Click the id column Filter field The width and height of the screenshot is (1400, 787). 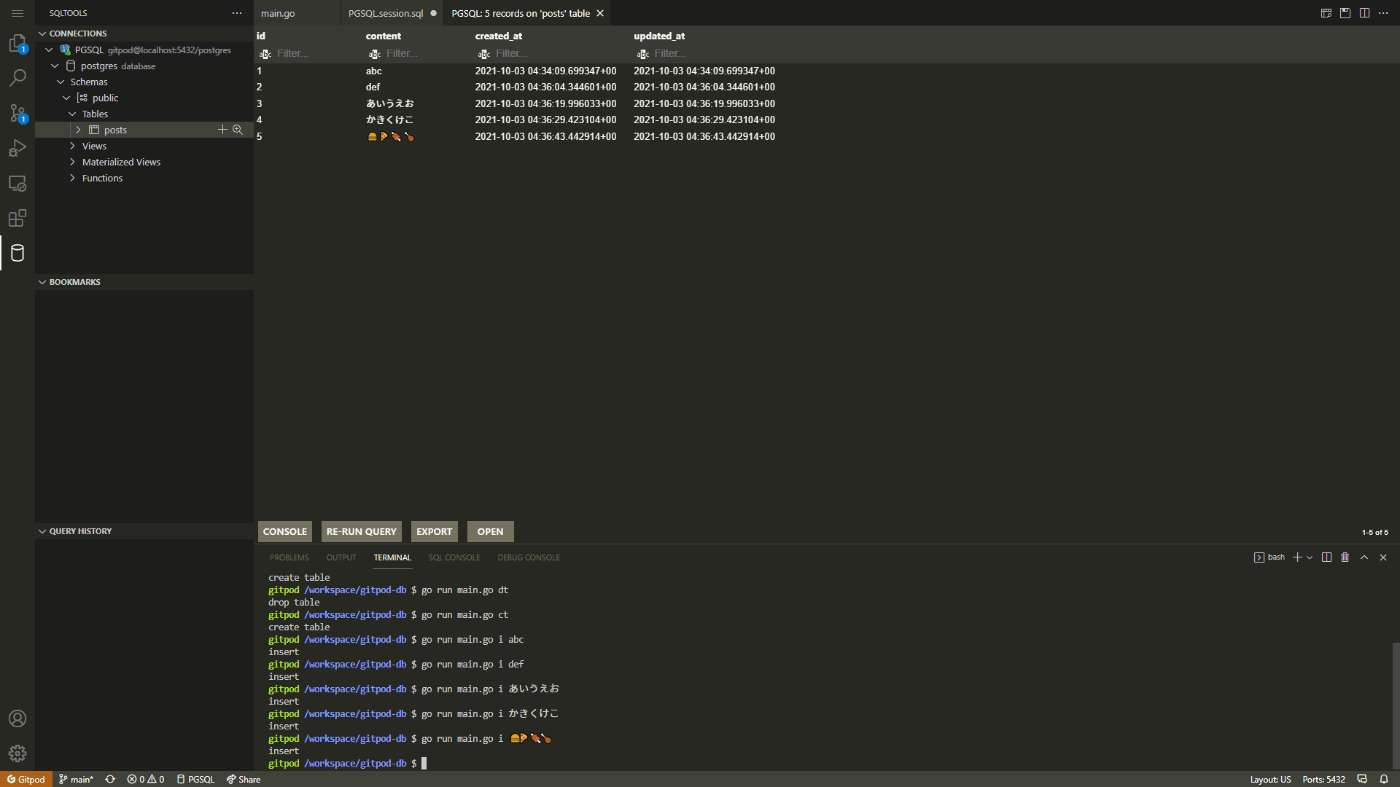coord(310,53)
